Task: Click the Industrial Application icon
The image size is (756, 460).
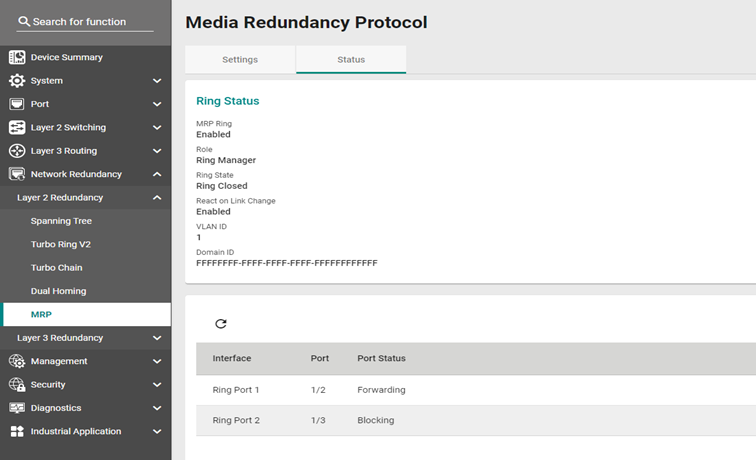Action: coord(17,432)
